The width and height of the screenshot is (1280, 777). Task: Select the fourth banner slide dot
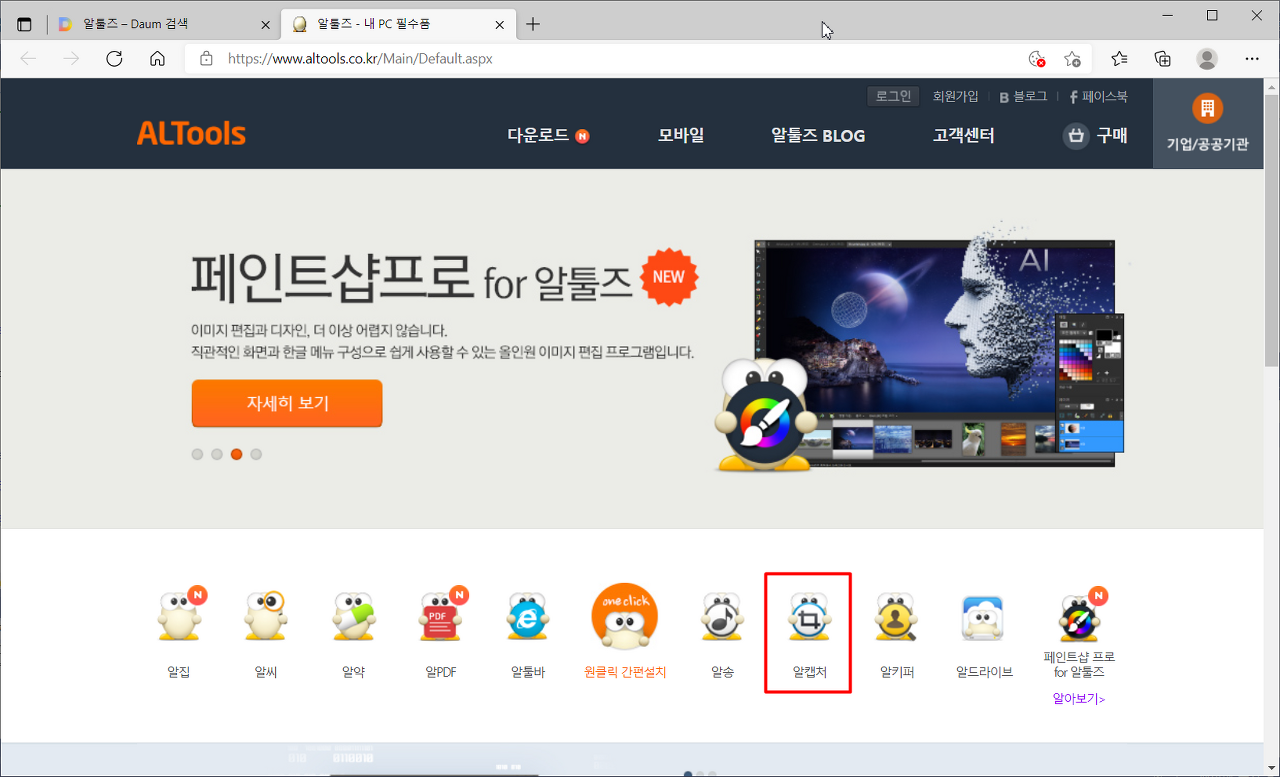click(256, 454)
